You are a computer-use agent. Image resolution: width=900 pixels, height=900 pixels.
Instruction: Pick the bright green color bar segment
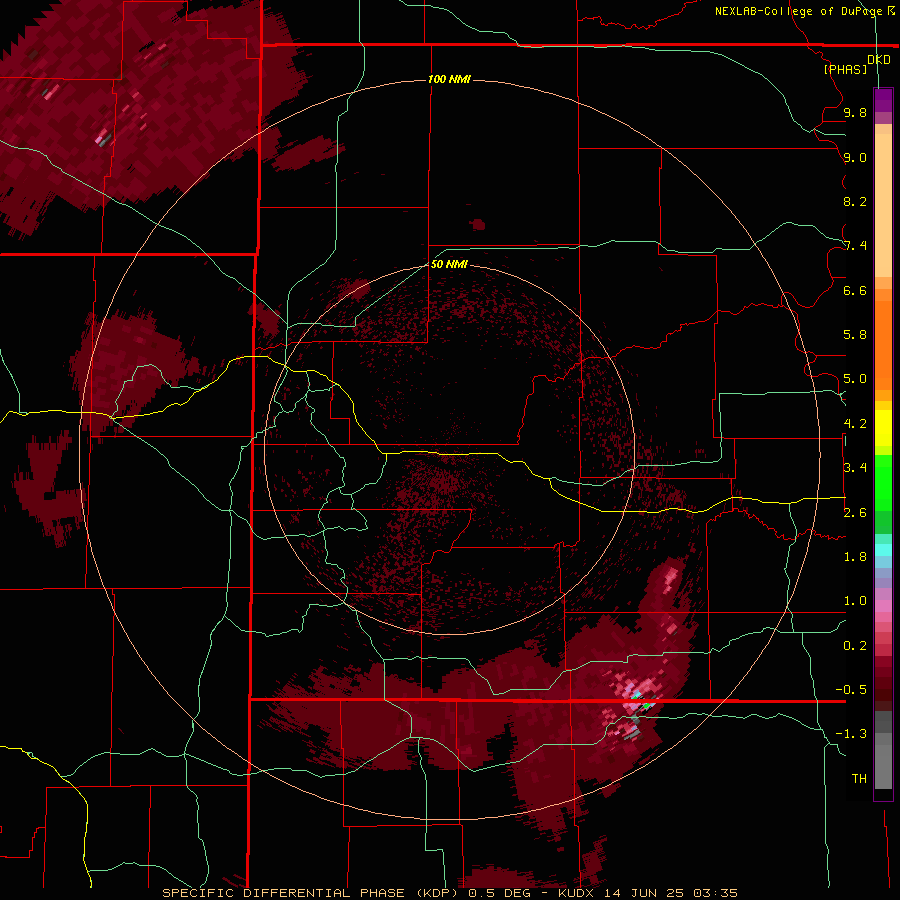pos(883,483)
